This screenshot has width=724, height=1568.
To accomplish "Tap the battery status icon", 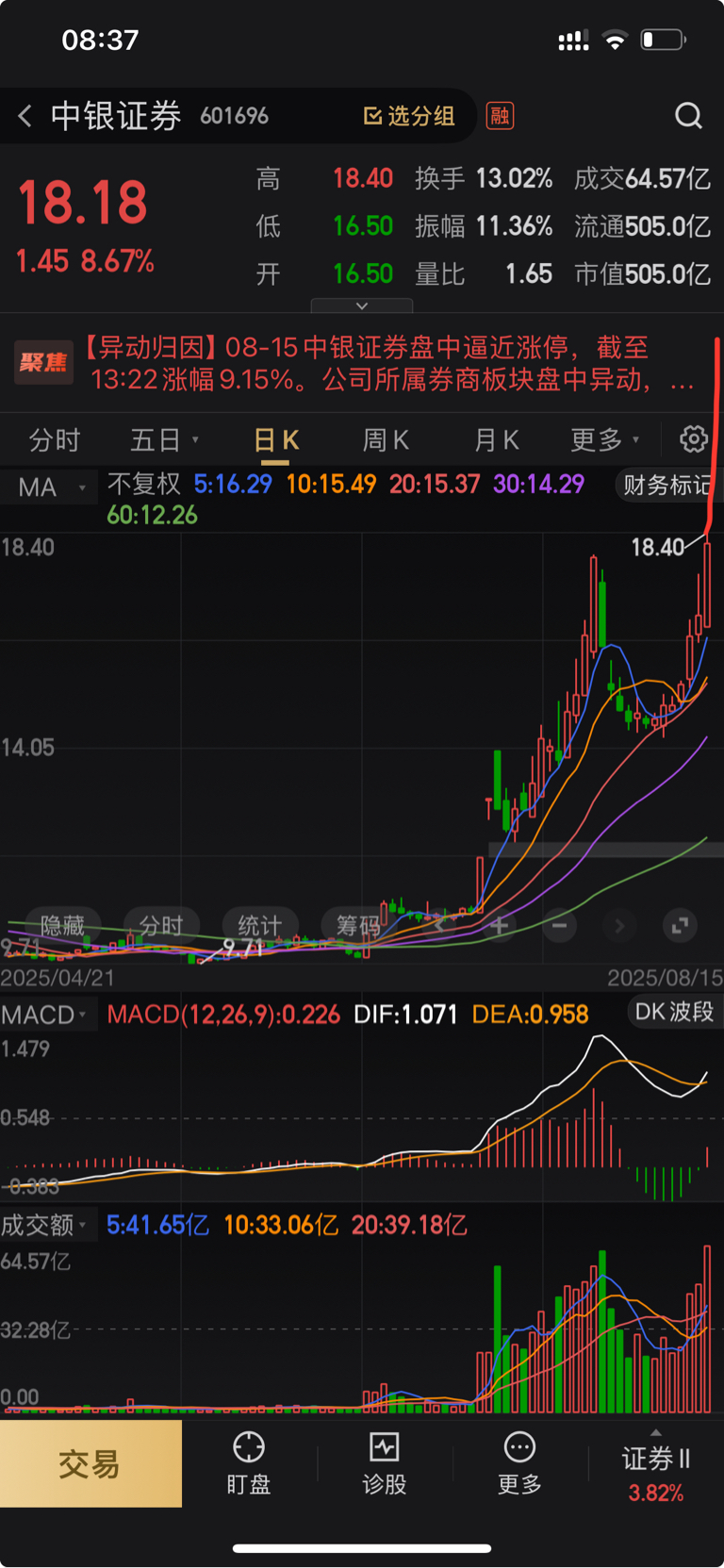I will [x=663, y=40].
